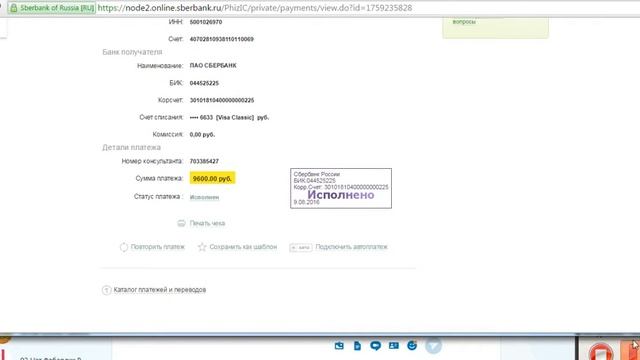
Task: Click the contact card icon in bottom toolbar
Action: (x=394, y=345)
